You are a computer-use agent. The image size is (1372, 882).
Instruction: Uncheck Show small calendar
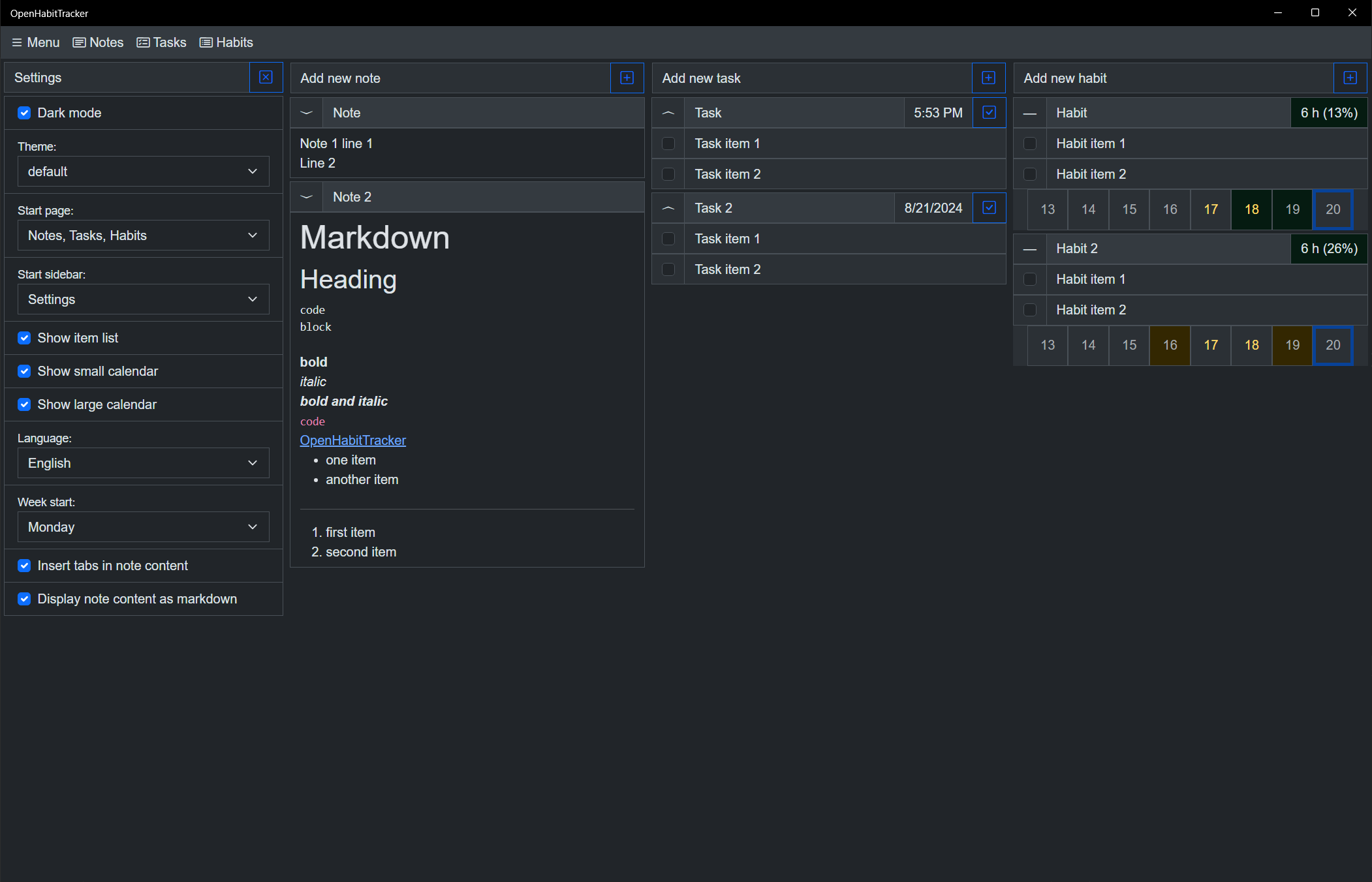point(24,371)
